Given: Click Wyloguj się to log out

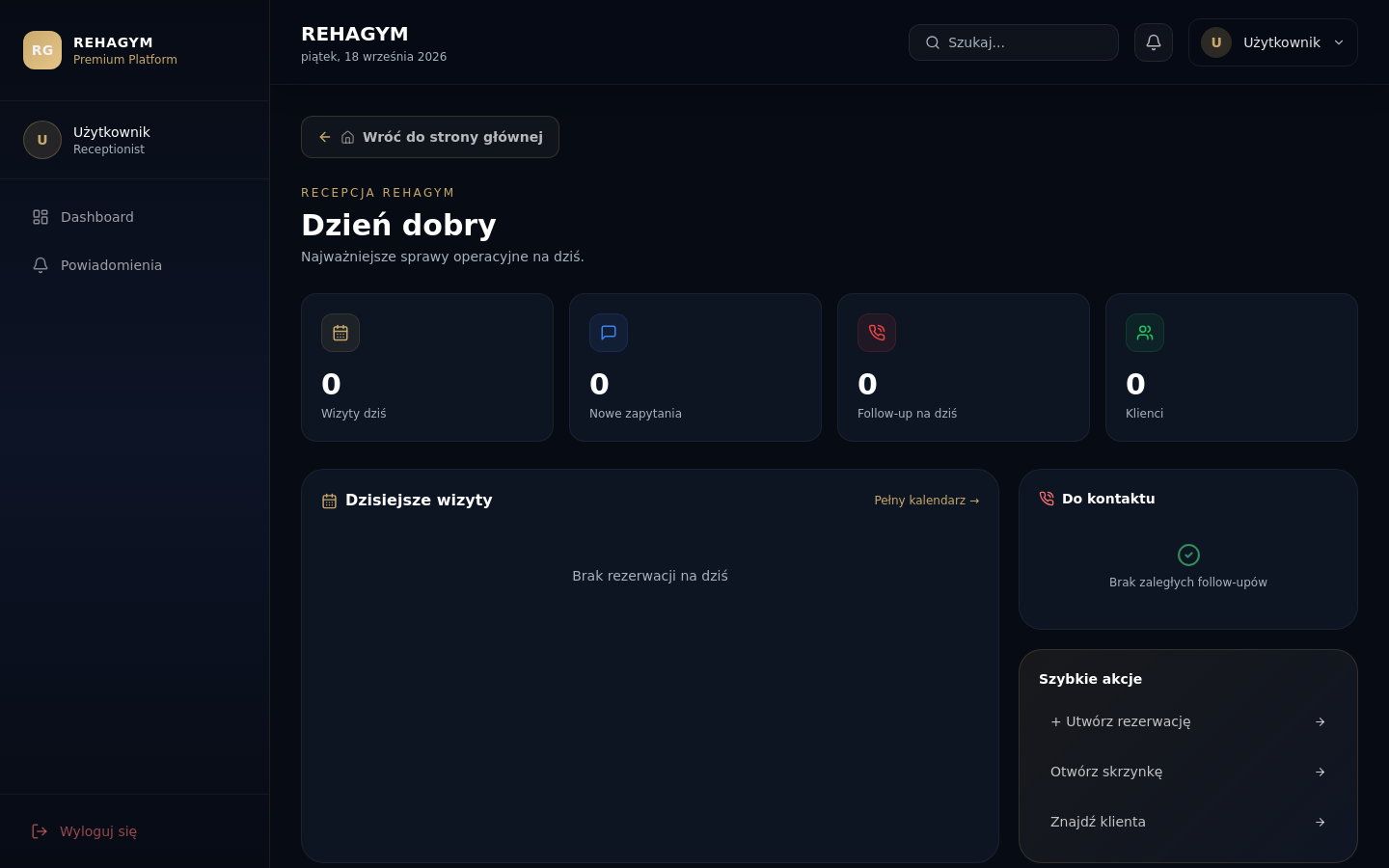Looking at the screenshot, I should 135,831.
